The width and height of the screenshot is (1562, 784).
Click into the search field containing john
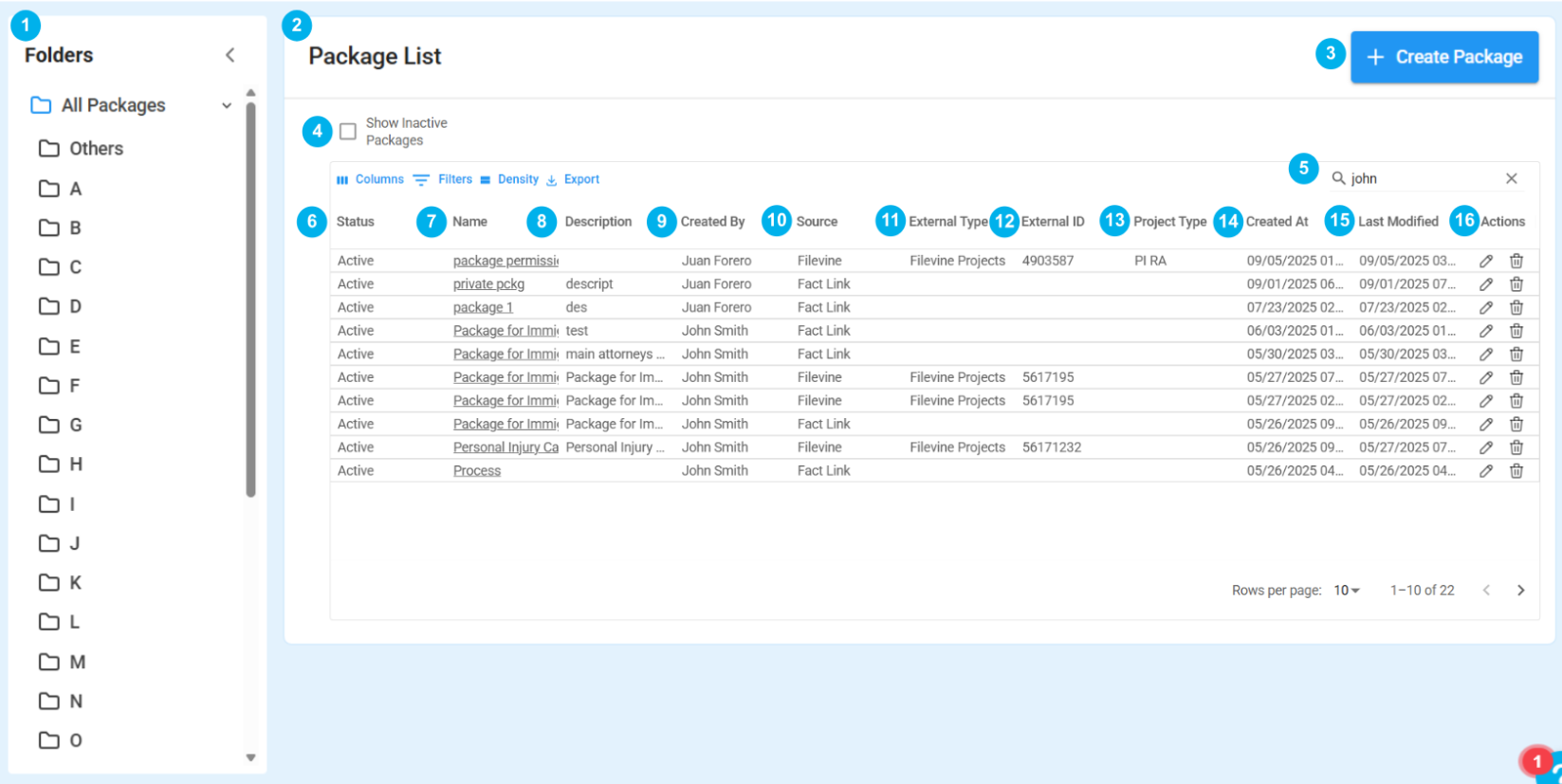[1421, 178]
